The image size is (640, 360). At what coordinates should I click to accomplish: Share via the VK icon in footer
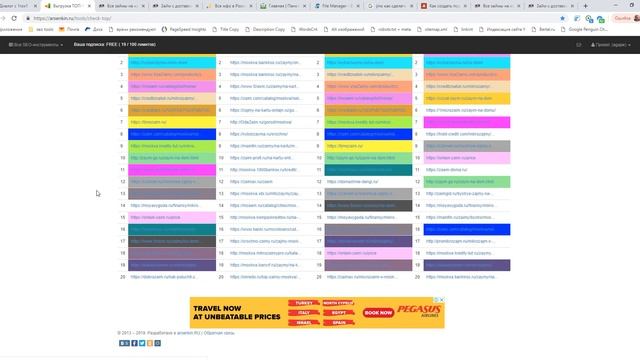coord(124,343)
